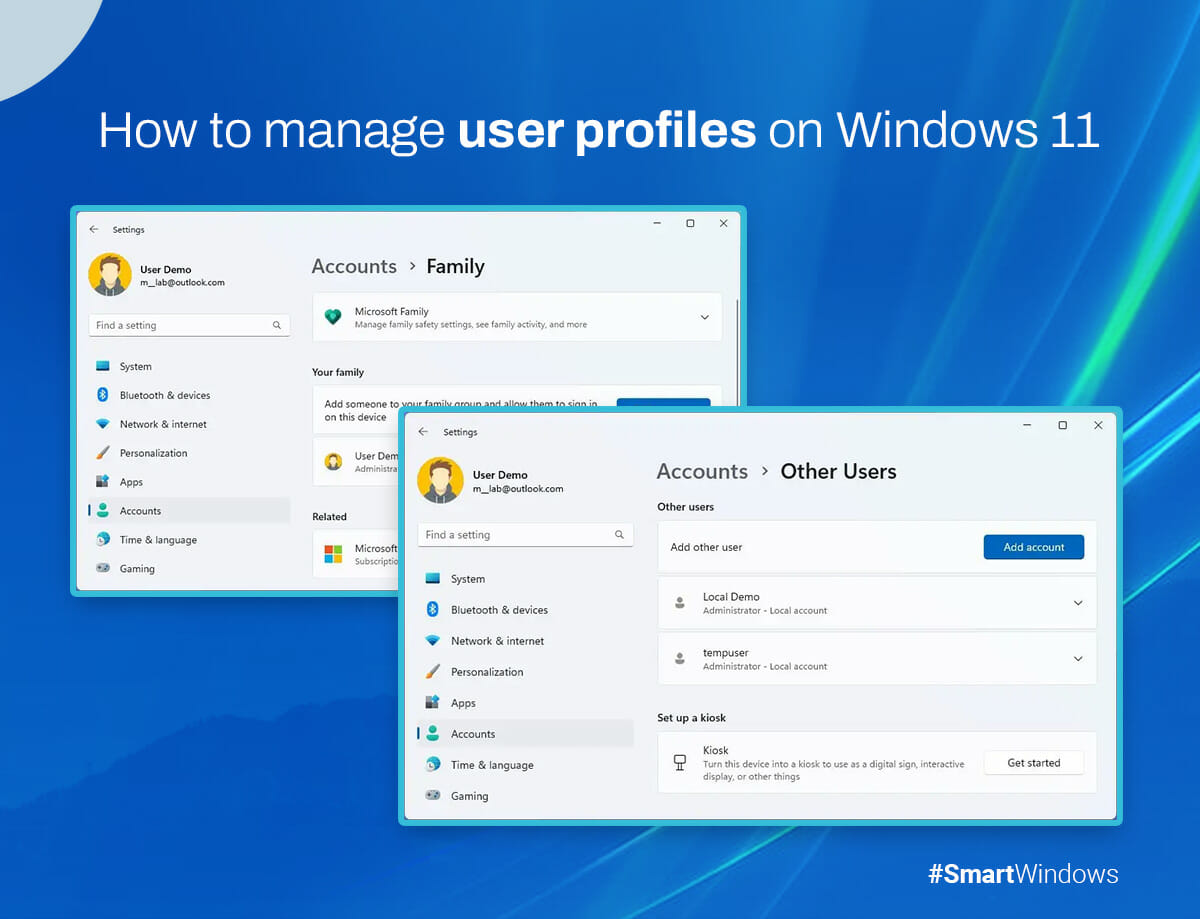
Task: Expand the tempuser account entry
Action: tap(1078, 658)
